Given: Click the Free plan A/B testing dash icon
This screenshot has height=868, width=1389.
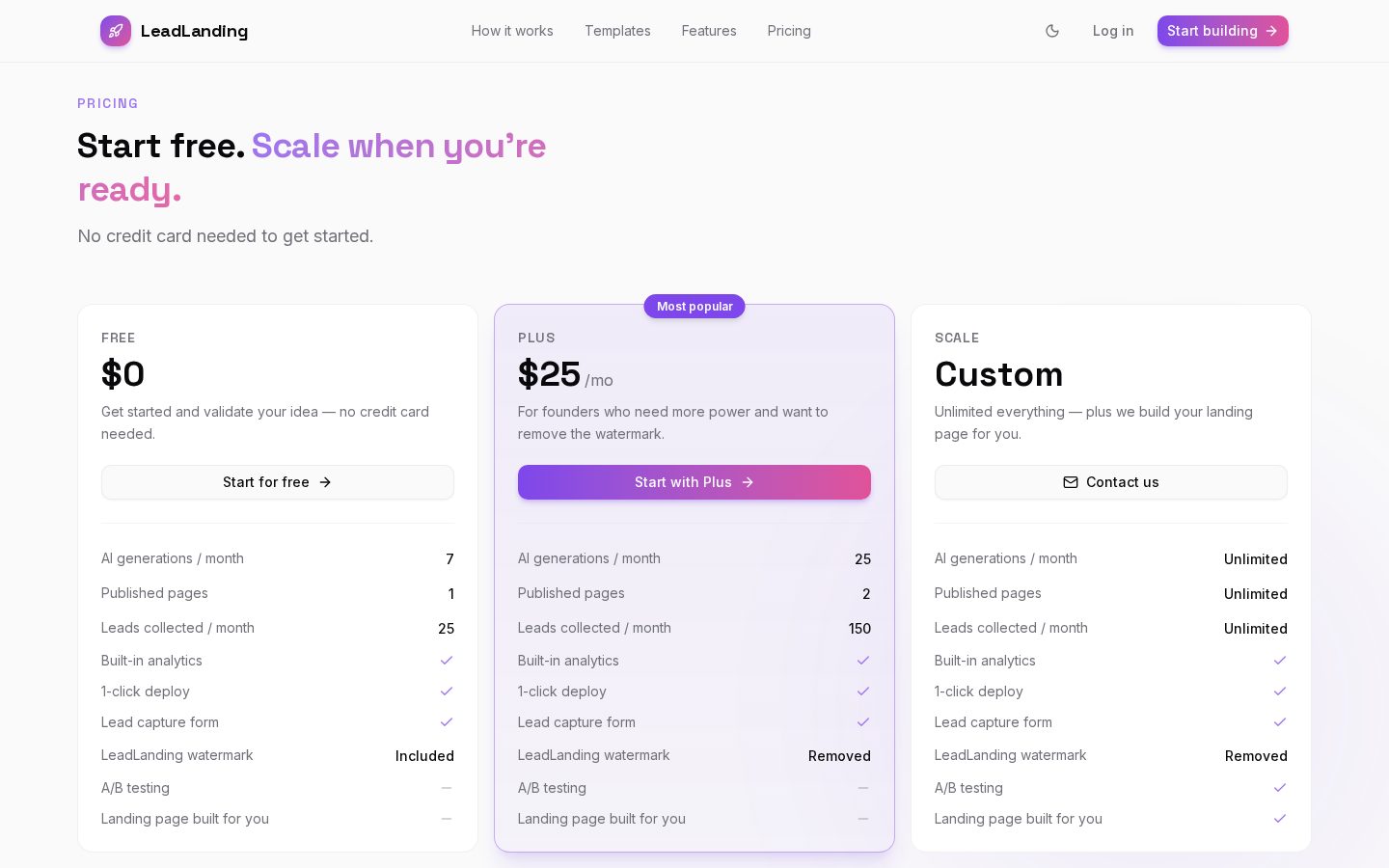Looking at the screenshot, I should click(x=447, y=788).
